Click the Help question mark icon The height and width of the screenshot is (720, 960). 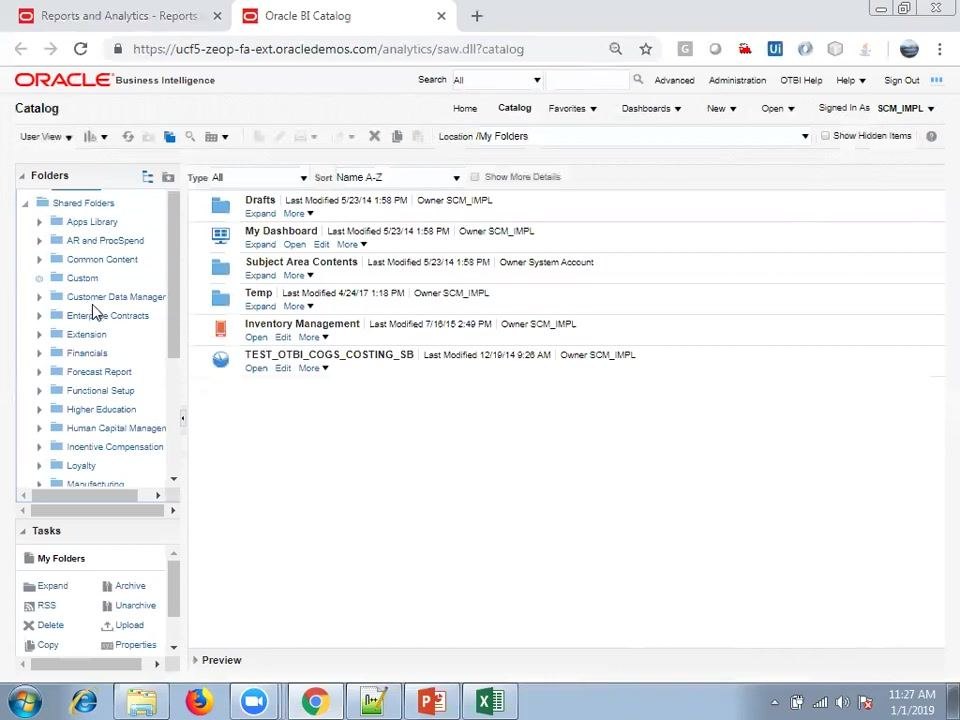[931, 137]
